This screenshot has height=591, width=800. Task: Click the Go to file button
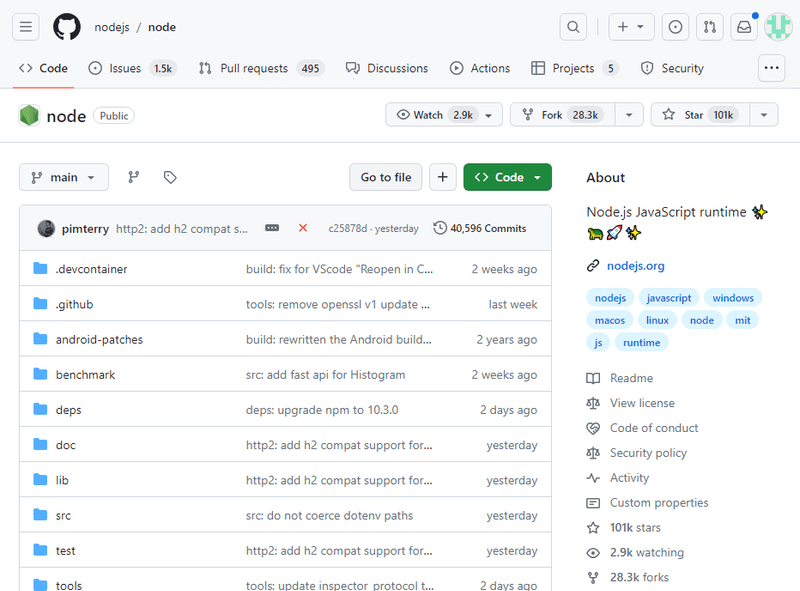click(x=385, y=176)
